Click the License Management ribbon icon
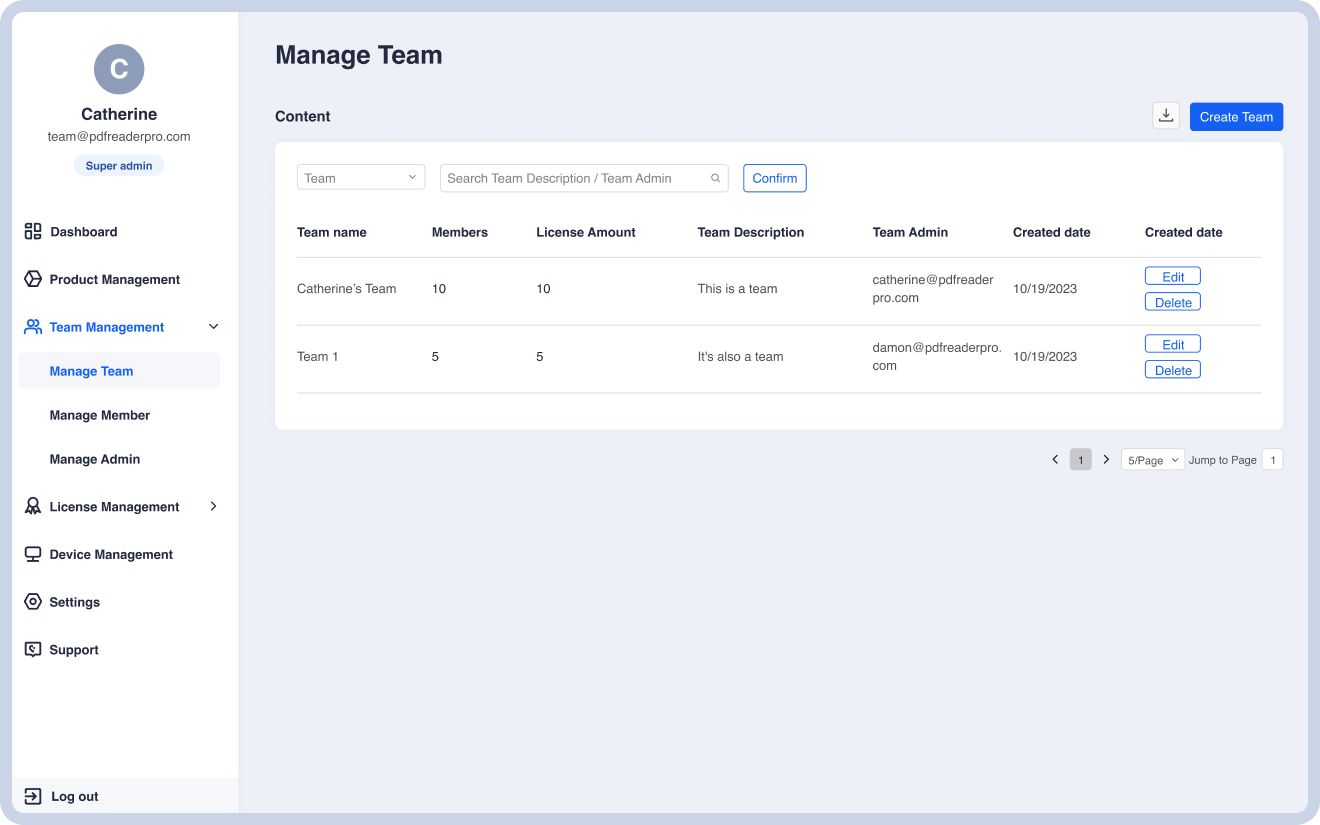The width and height of the screenshot is (1320, 825). (x=33, y=507)
